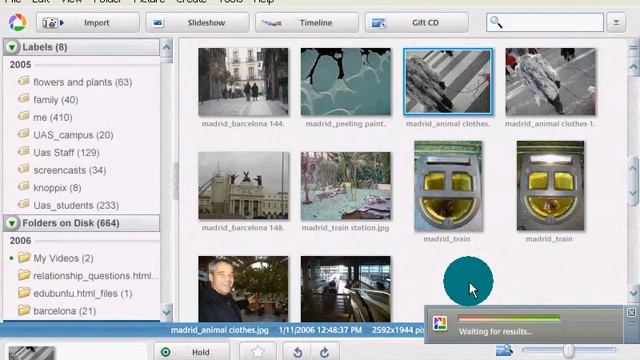Viewport: 640px width, 360px height.
Task: Start a Slideshow
Action: 197,23
